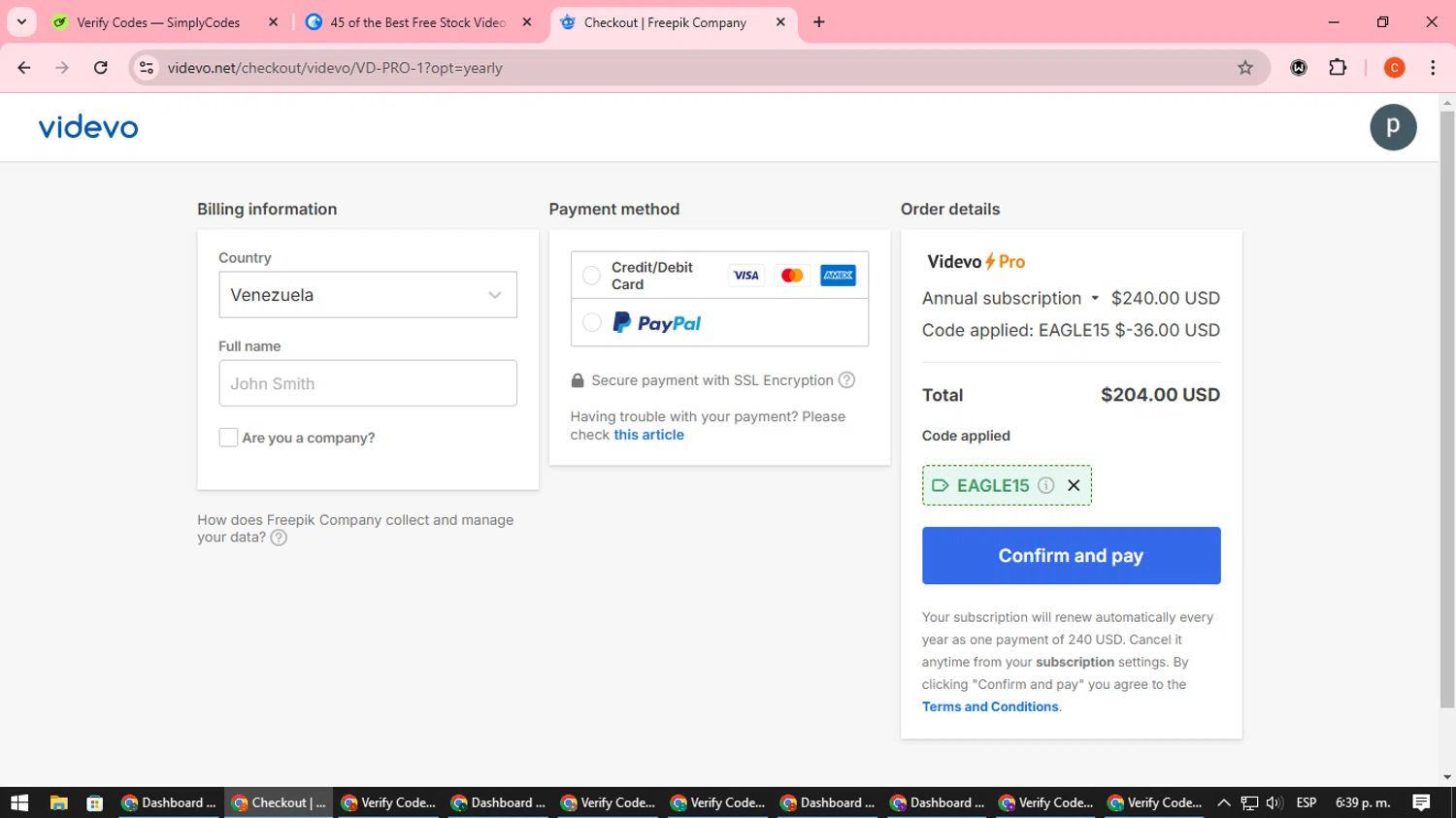The image size is (1456, 818).
Task: Close the Checkout Freepik Company tab
Action: click(780, 22)
